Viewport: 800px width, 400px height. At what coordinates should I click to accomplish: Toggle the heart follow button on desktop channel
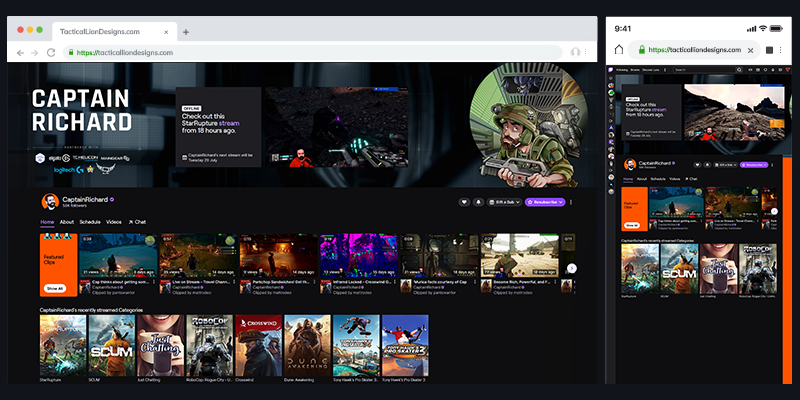click(x=464, y=202)
